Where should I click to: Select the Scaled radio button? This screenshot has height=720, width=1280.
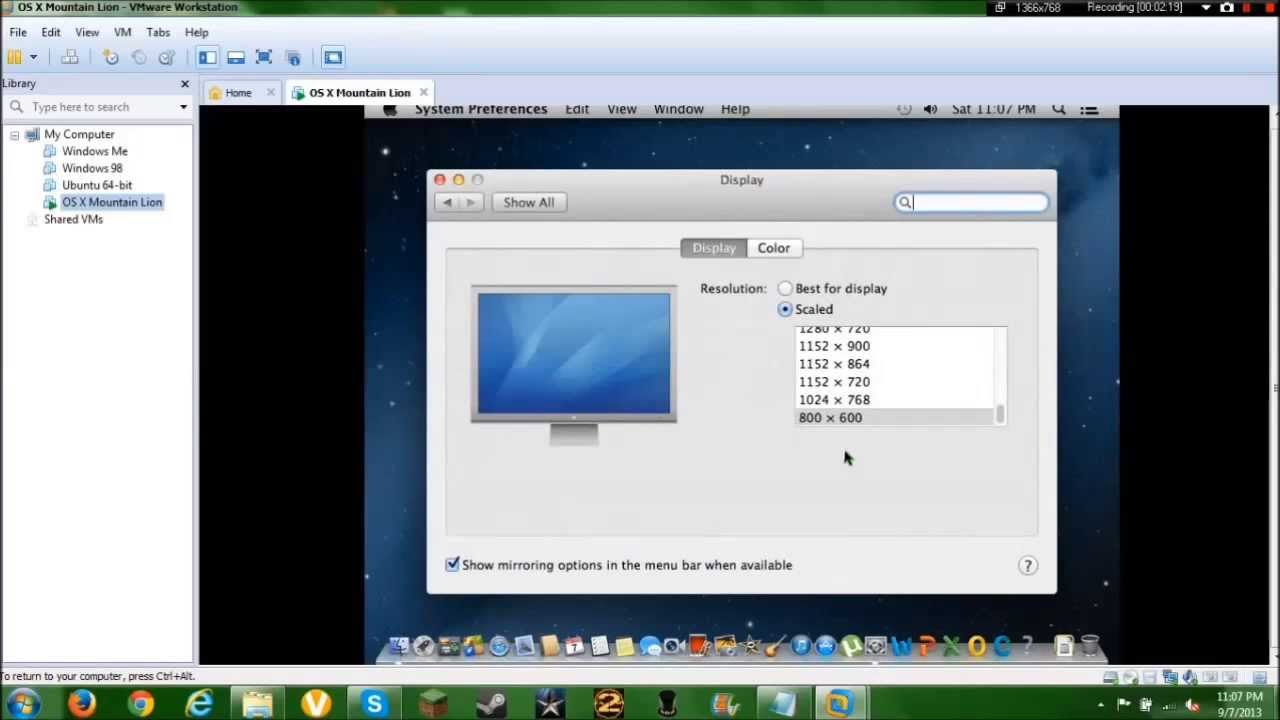coord(785,309)
